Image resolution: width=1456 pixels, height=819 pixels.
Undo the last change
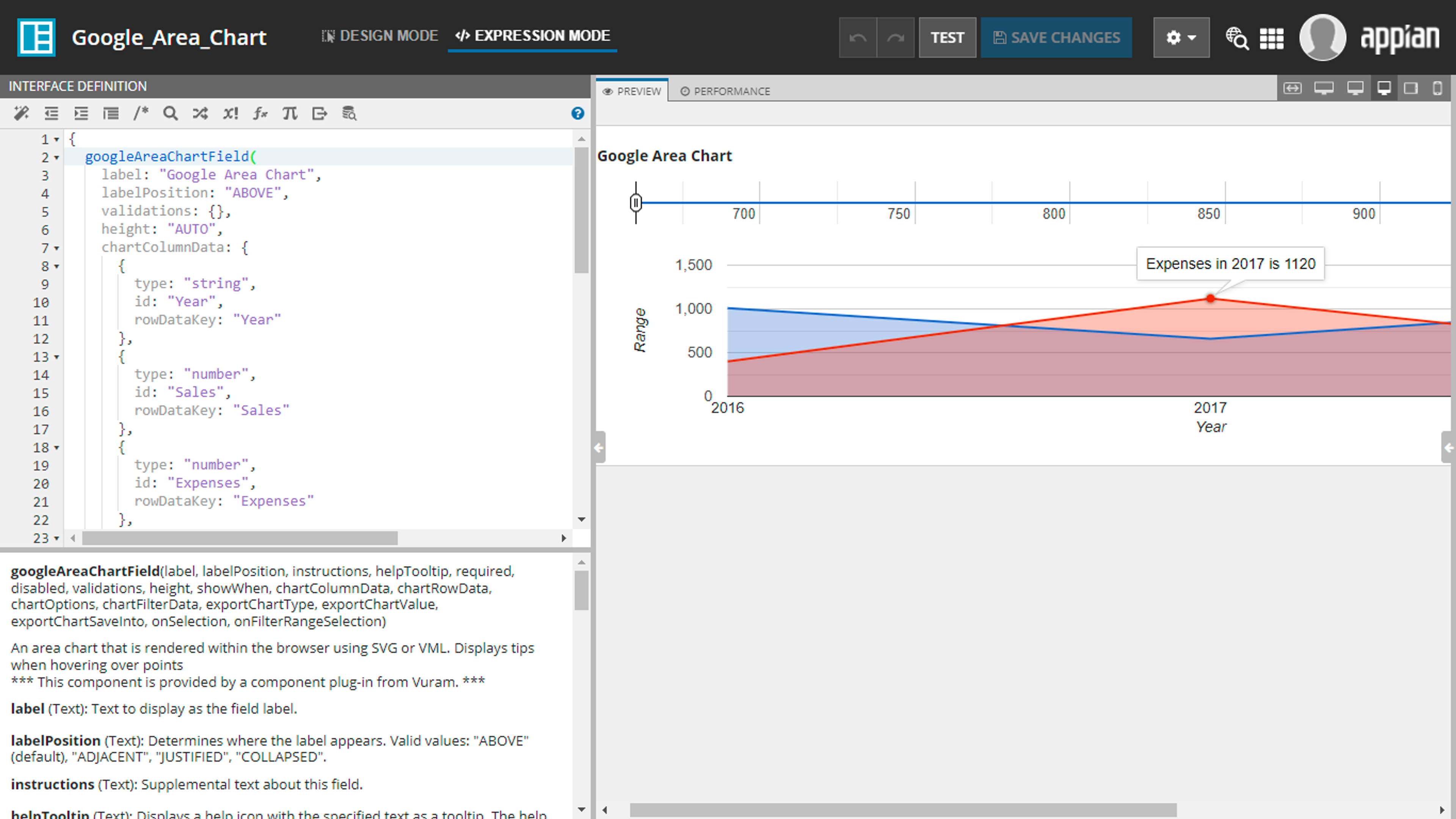(x=857, y=37)
